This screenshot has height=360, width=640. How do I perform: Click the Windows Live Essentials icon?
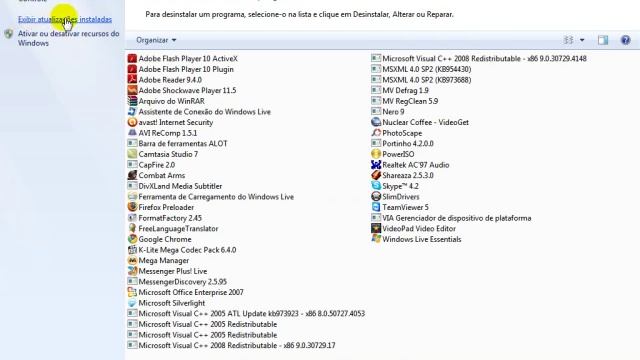(x=376, y=239)
